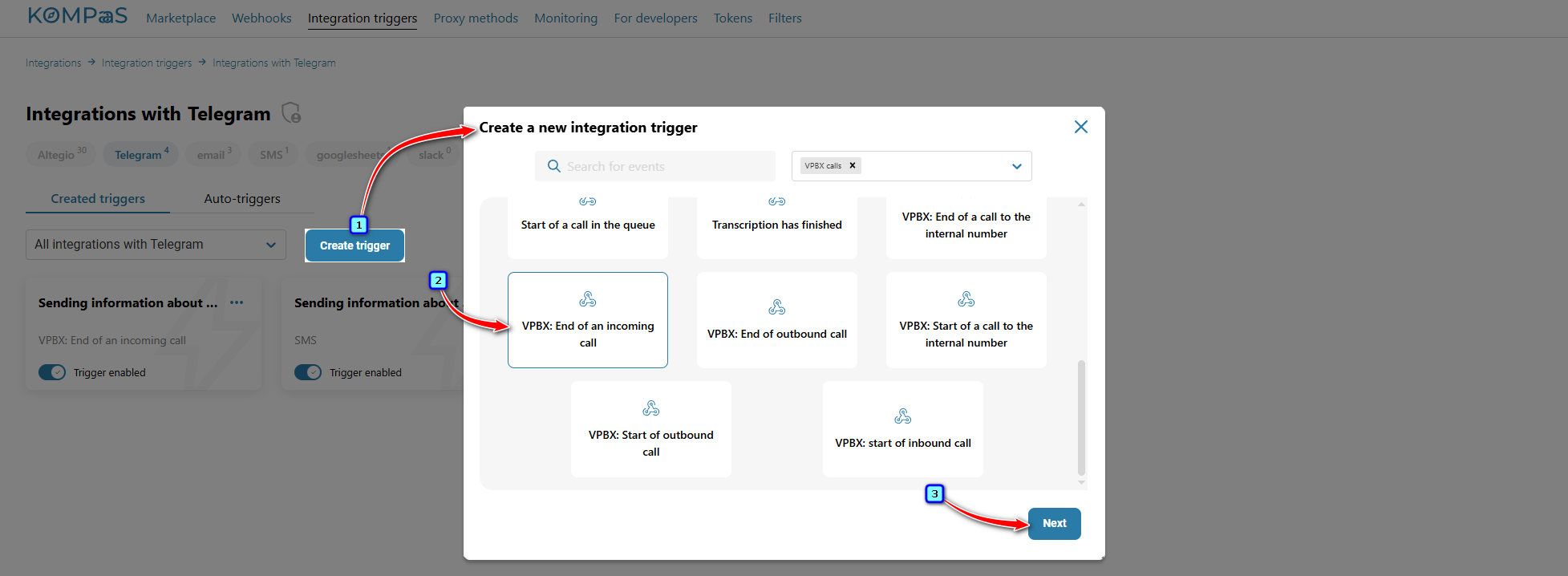Click link icon on Transcription has finished card
This screenshot has width=1568, height=576.
pyautogui.click(x=777, y=201)
